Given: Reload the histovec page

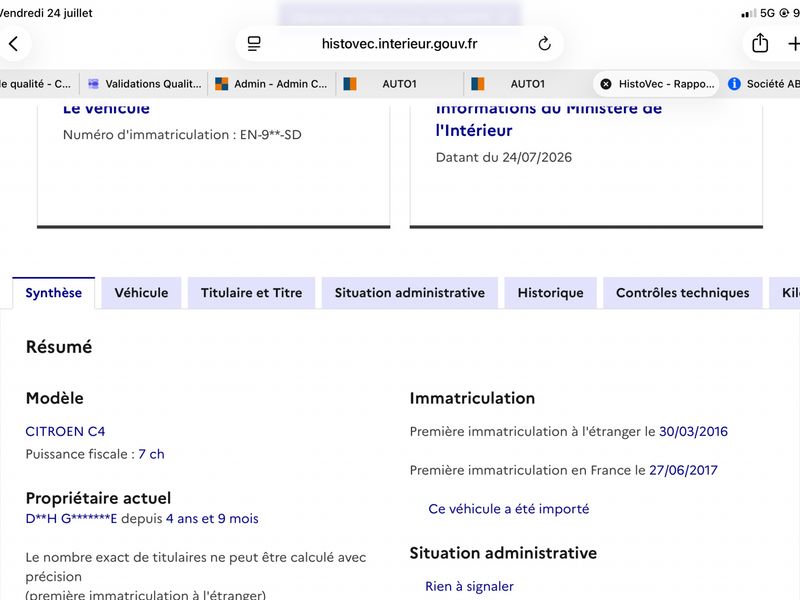Looking at the screenshot, I should click(x=544, y=44).
